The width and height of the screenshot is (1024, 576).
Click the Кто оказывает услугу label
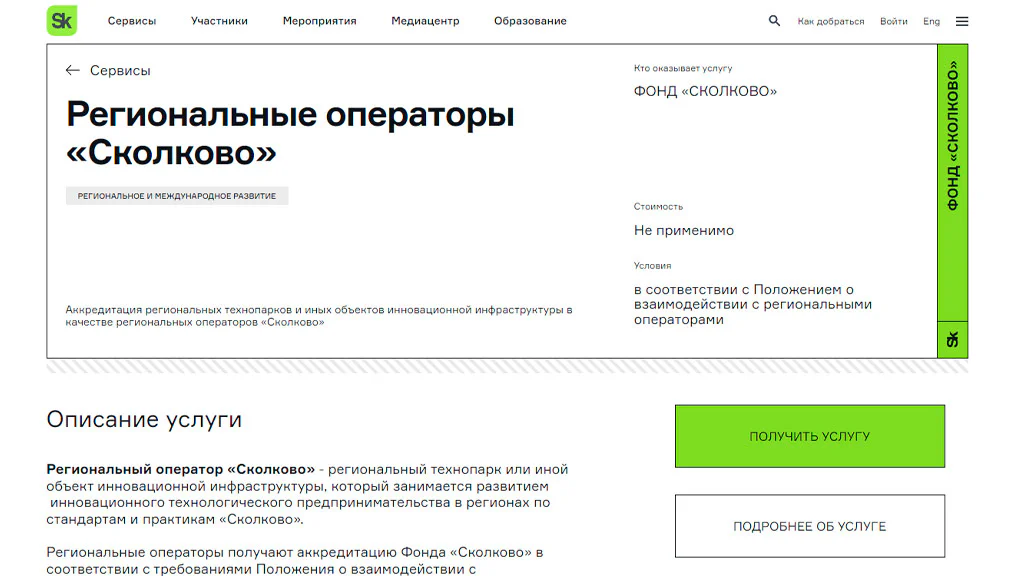click(x=683, y=68)
